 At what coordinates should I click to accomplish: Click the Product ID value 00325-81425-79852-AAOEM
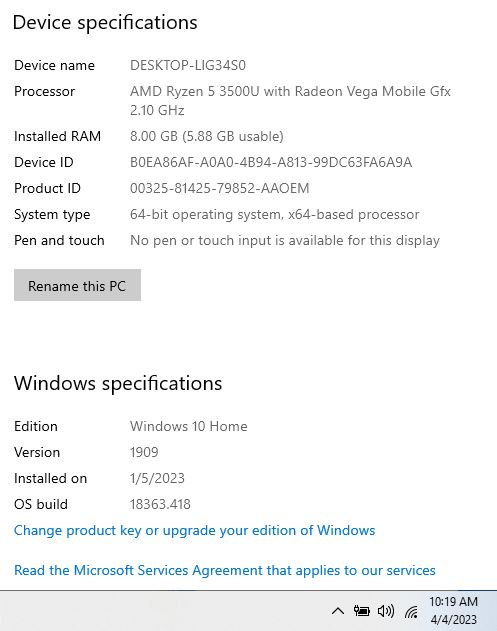[x=219, y=188]
